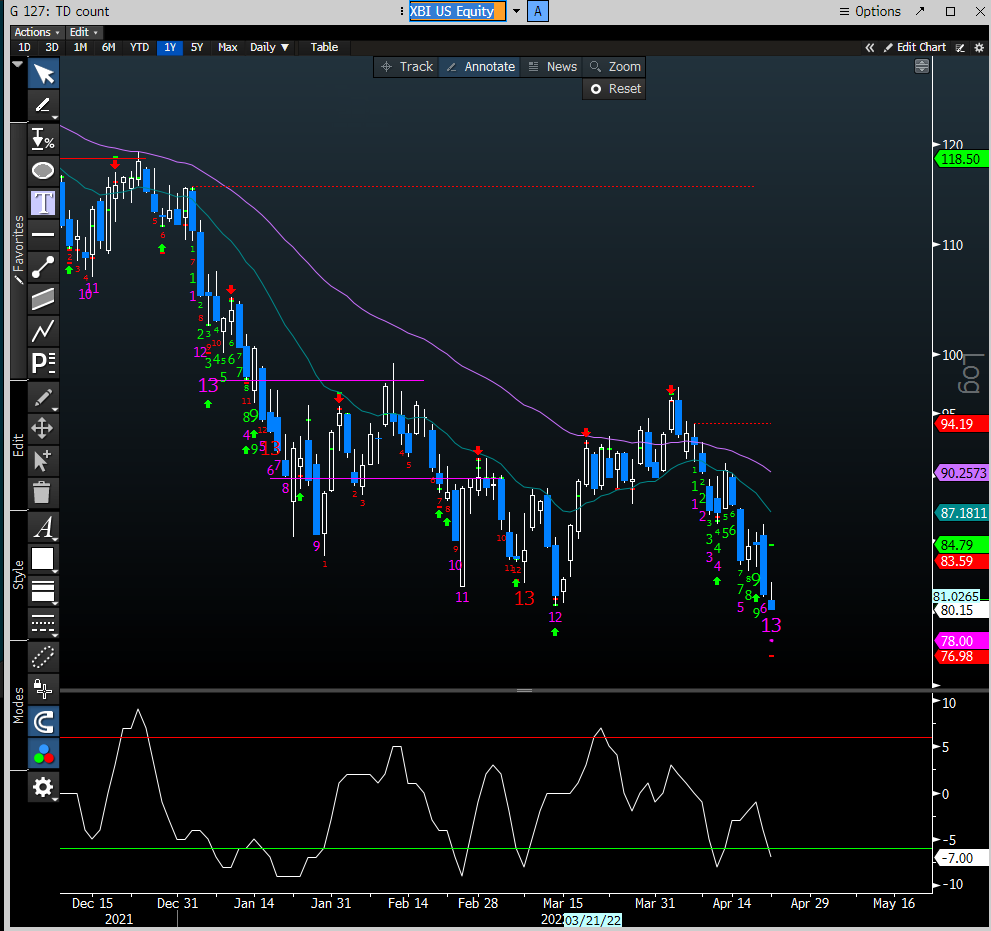
Task: Click the RGB color circles mode icon
Action: (x=44, y=753)
